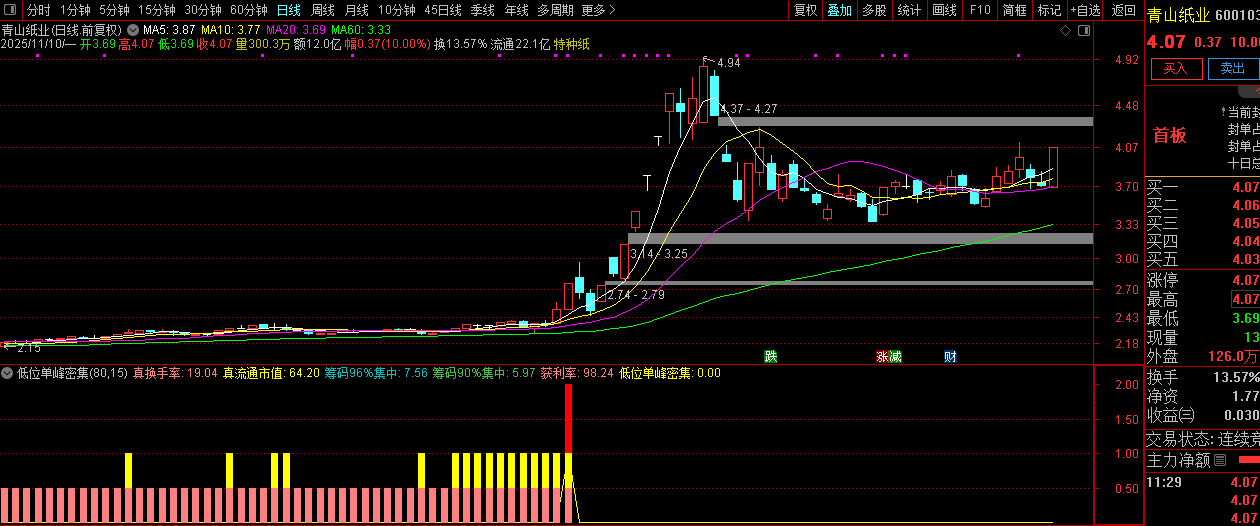
Task: Switch to 60分钟 period
Action: pos(248,10)
